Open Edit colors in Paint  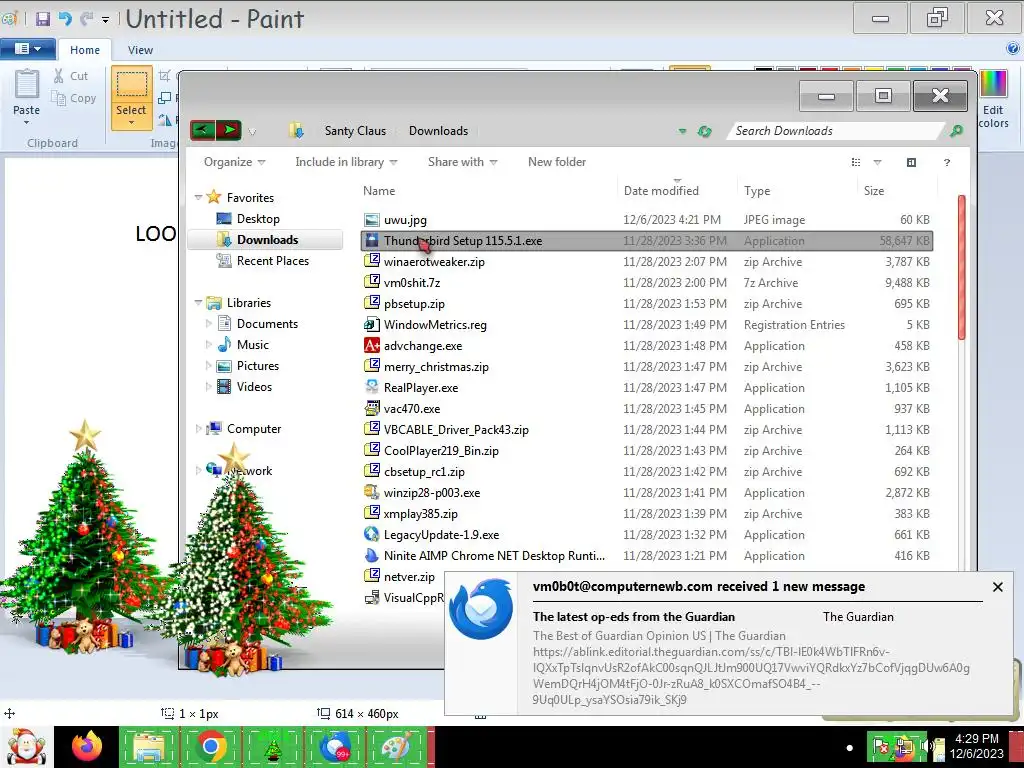993,99
